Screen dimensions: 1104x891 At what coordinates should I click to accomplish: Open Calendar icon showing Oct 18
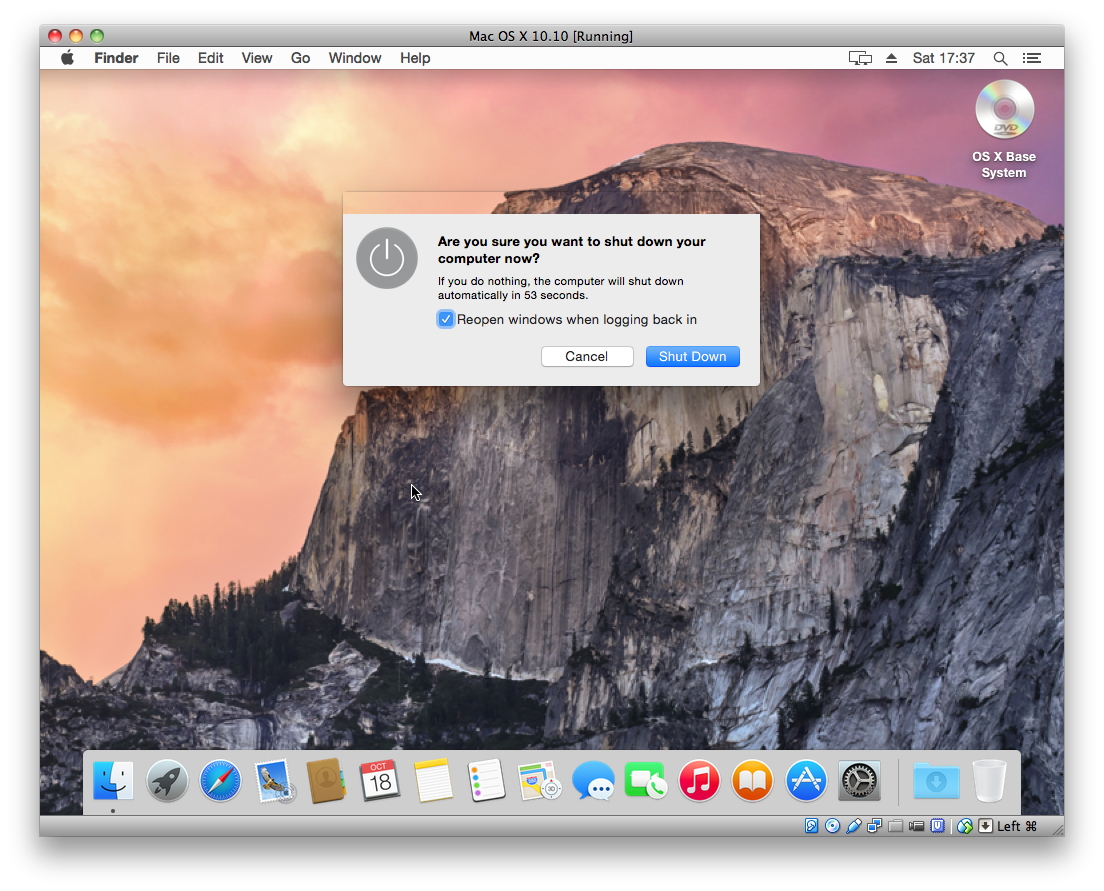pyautogui.click(x=380, y=780)
